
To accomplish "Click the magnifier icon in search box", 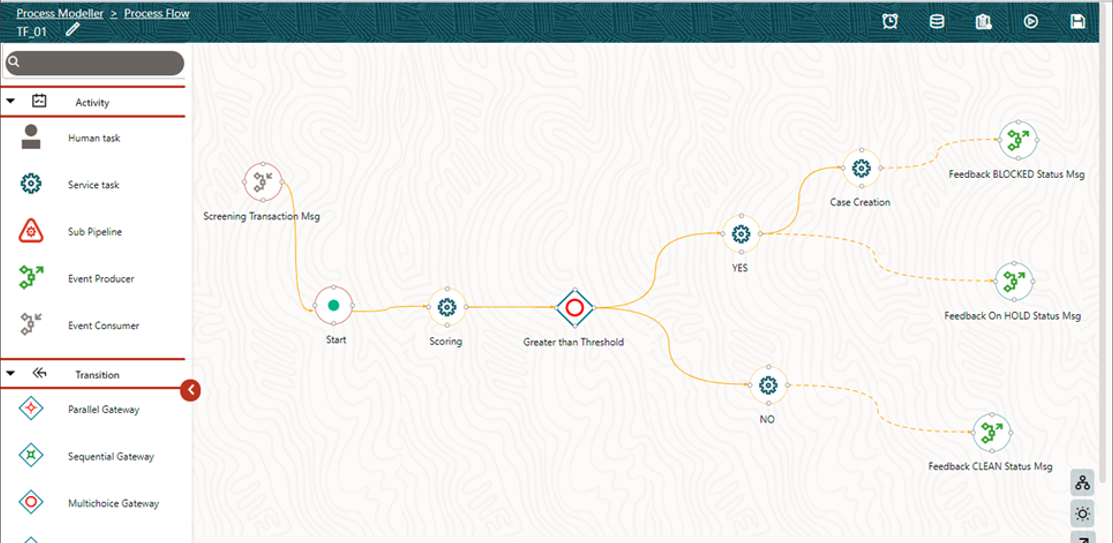I will point(15,62).
